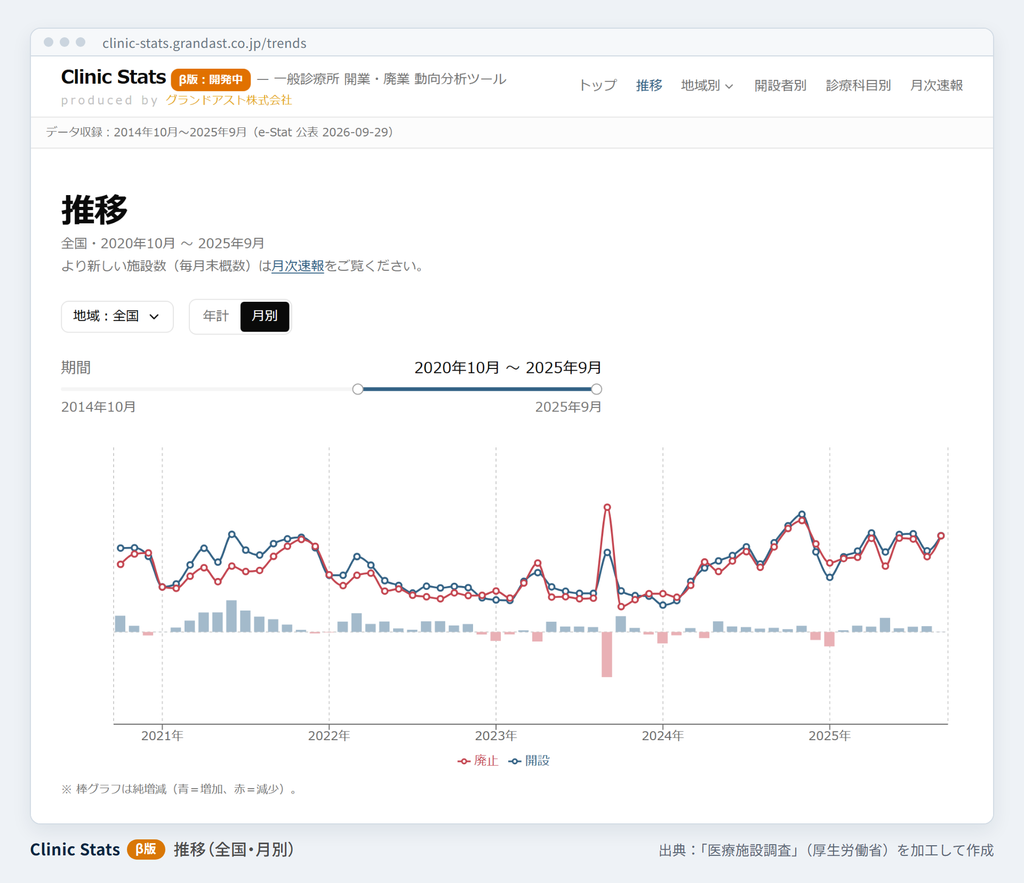Click the 2024年 axis label
The image size is (1024, 883).
663,736
